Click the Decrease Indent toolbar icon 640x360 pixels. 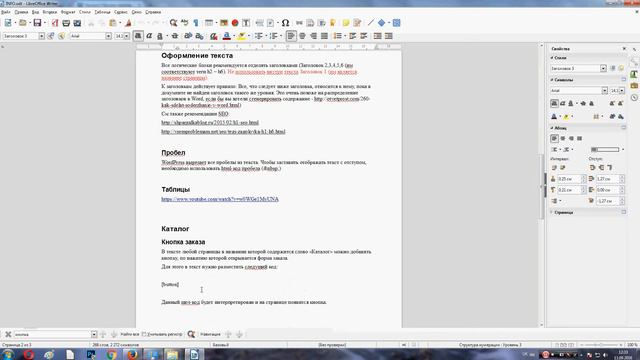tap(389, 36)
